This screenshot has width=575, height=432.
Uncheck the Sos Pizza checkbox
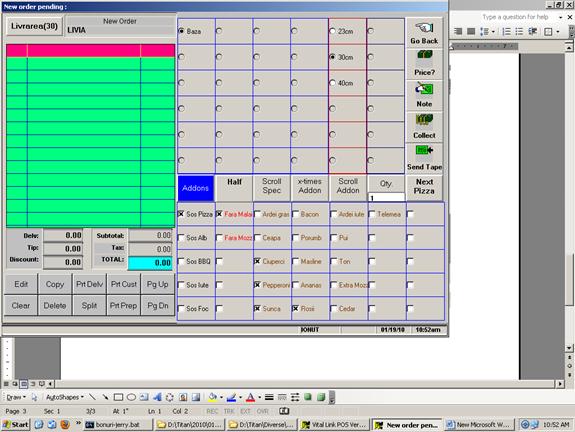click(x=181, y=214)
